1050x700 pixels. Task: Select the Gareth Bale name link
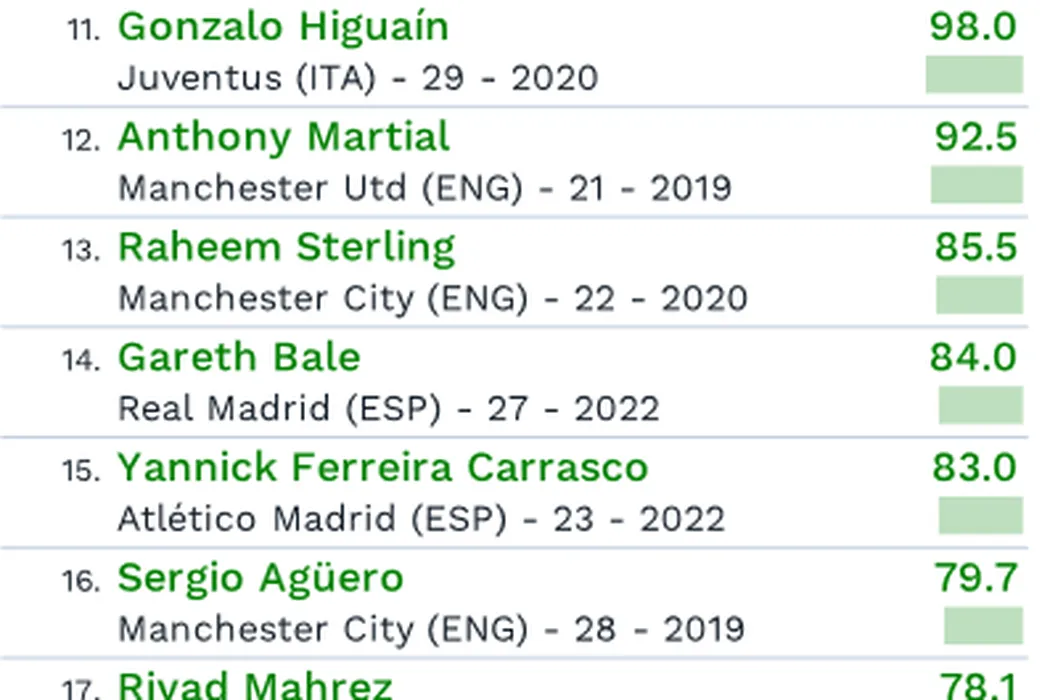coord(239,357)
